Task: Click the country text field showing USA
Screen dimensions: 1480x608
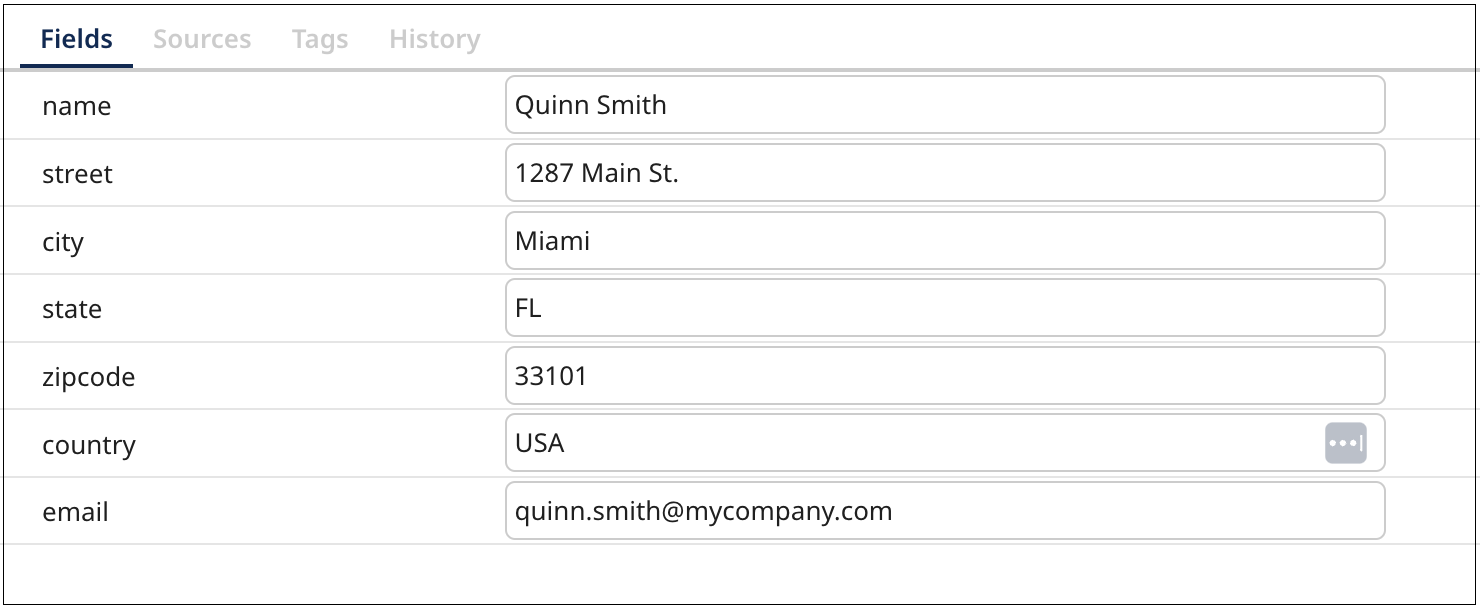Action: point(910,443)
